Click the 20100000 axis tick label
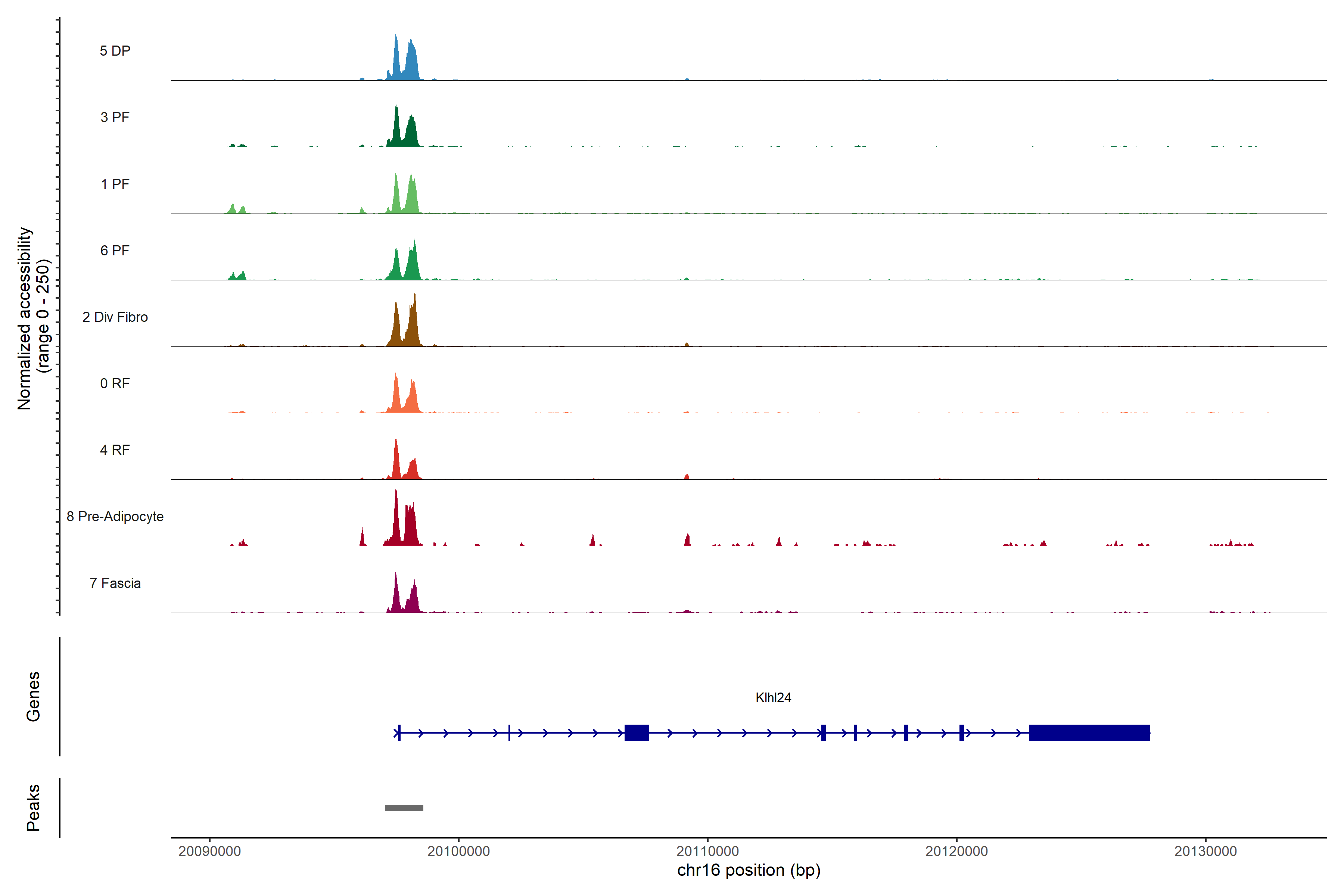Viewport: 1344px width, 896px height. 458,851
